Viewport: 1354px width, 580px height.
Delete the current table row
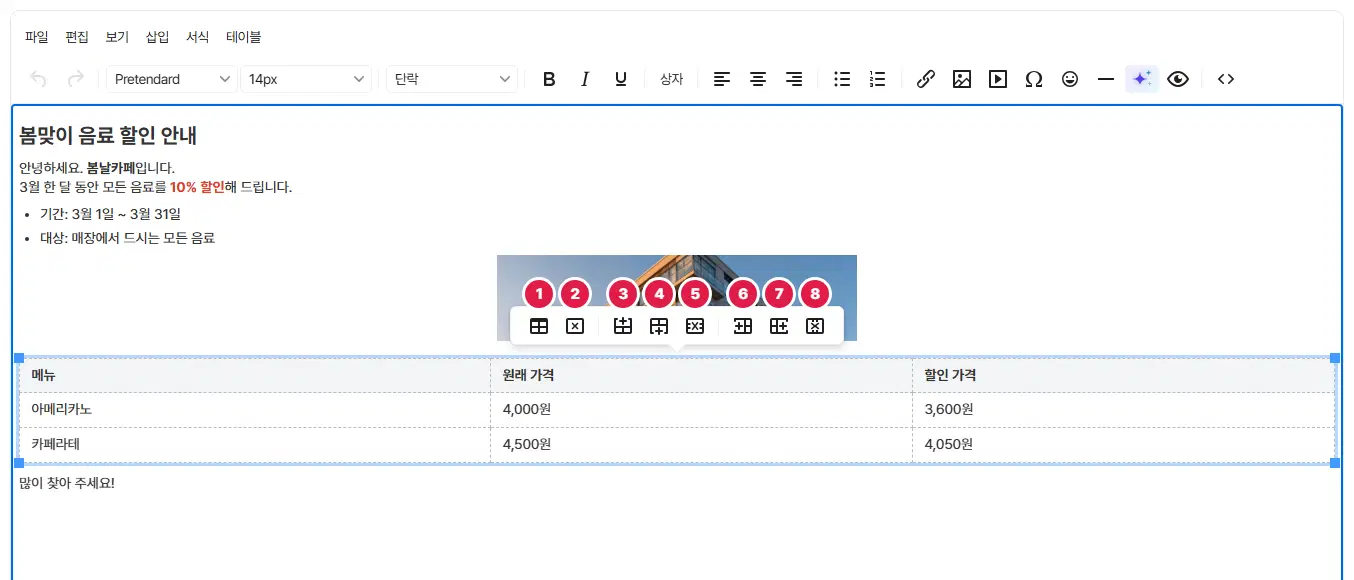[695, 326]
